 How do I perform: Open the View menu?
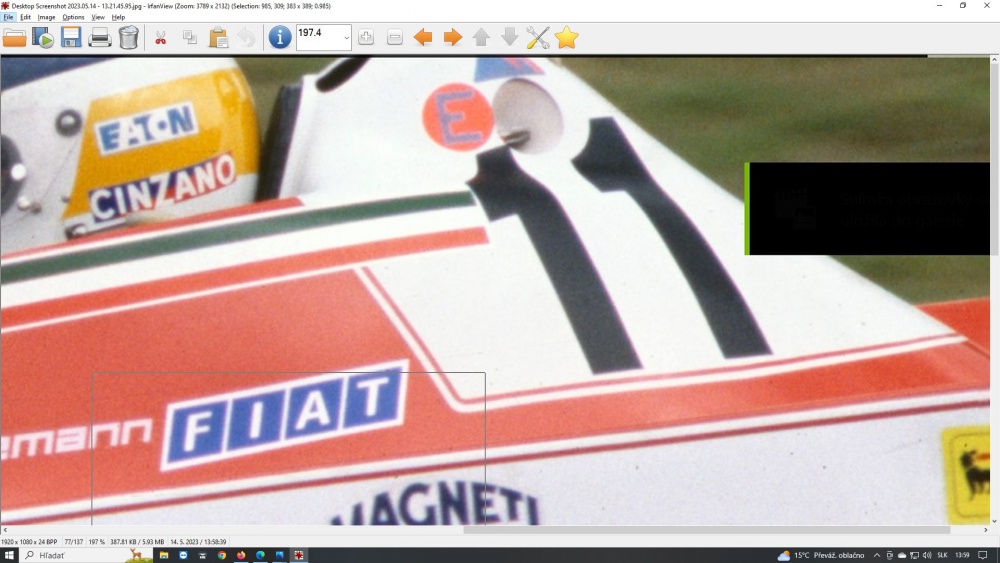click(98, 17)
